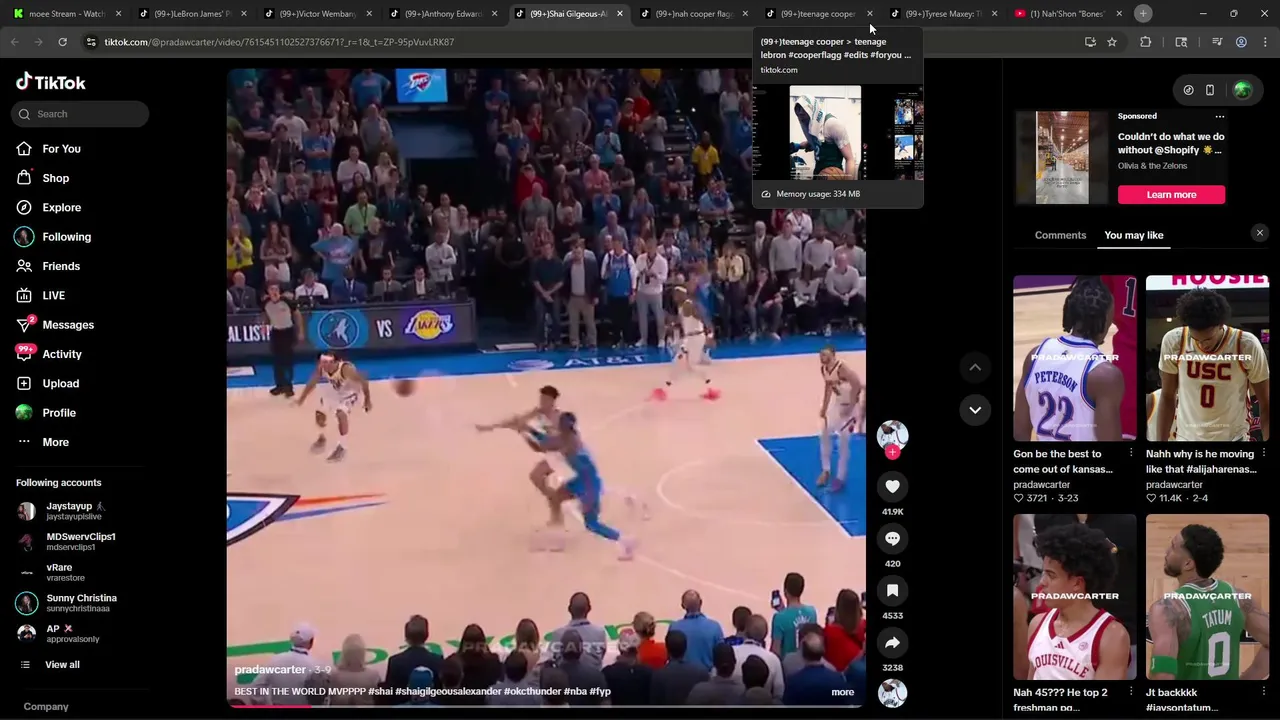1280x720 pixels.
Task: Open options for 'Gon be the best' video
Action: point(1131,454)
